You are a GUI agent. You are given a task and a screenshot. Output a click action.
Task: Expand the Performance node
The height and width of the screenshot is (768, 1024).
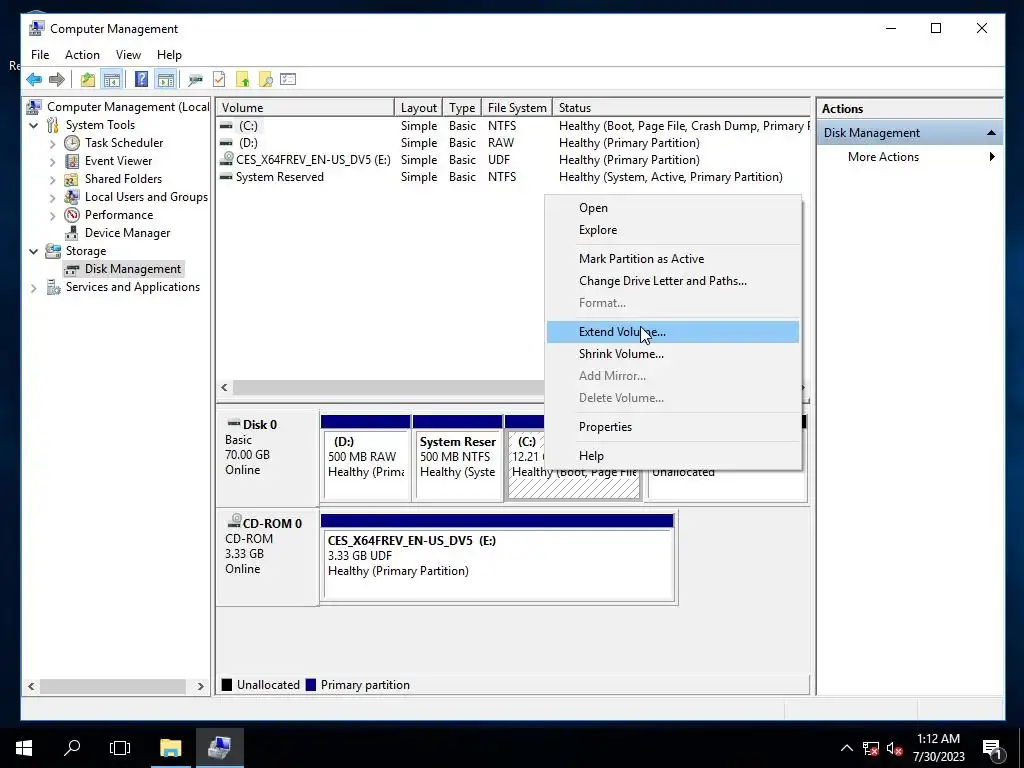coord(52,215)
